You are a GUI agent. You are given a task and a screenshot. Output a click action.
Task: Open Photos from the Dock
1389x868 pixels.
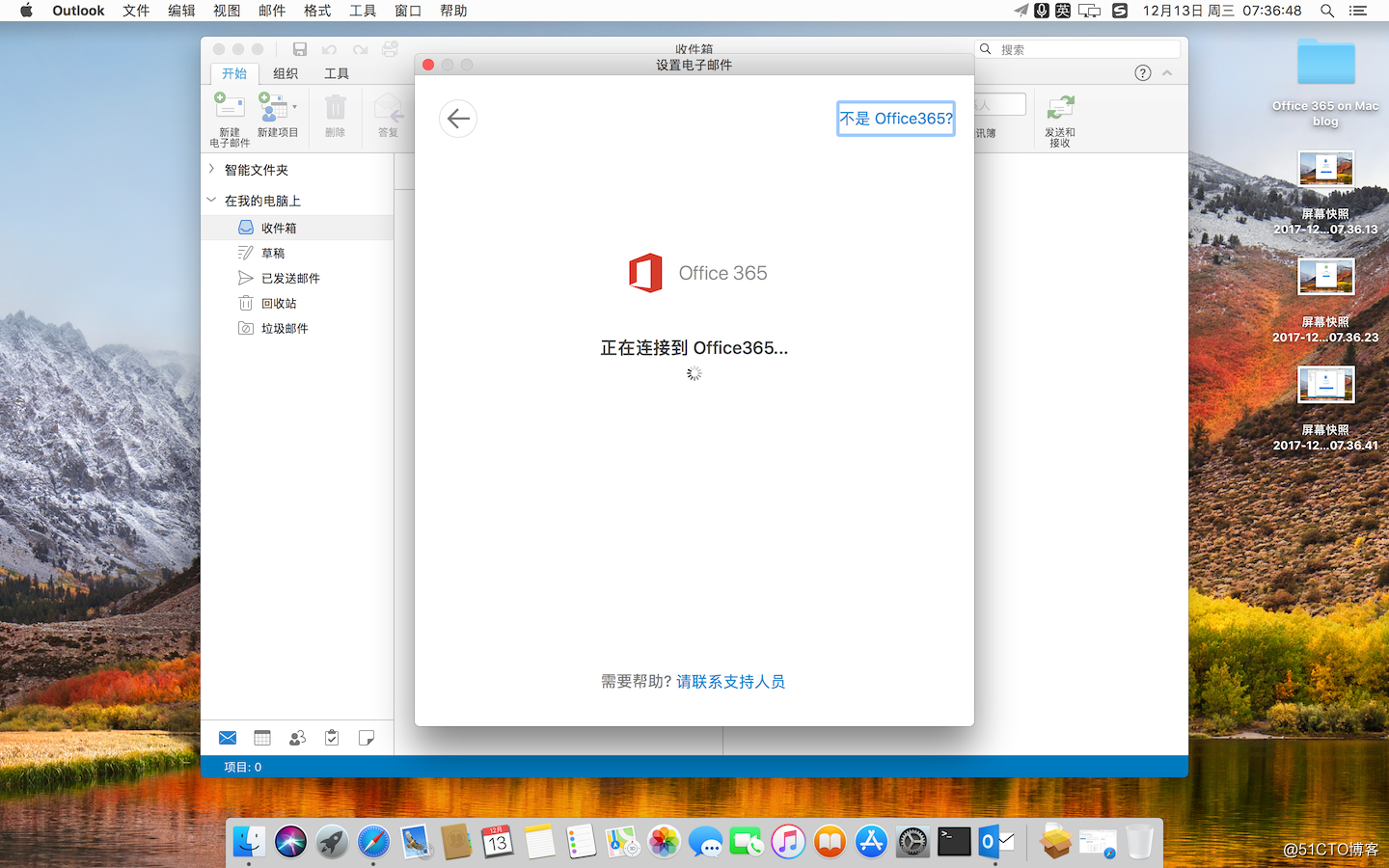pos(664,842)
